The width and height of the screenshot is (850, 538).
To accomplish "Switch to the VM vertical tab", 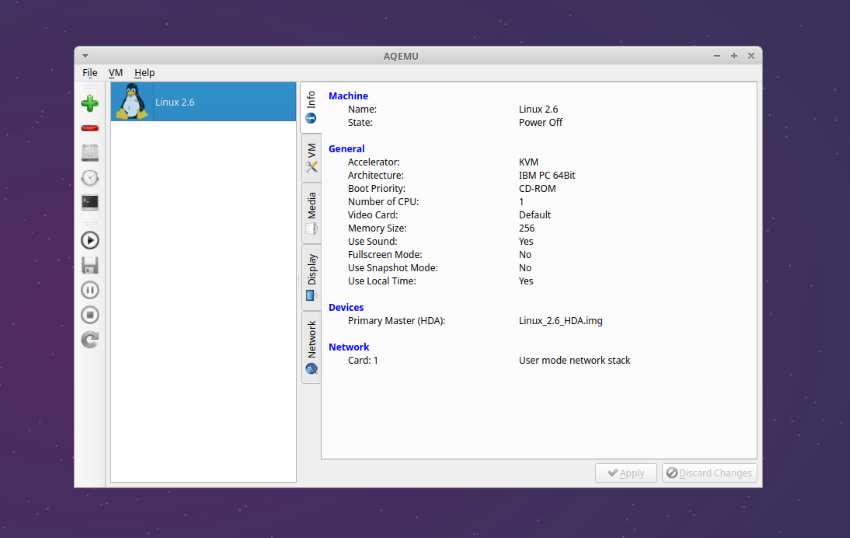I will (311, 157).
